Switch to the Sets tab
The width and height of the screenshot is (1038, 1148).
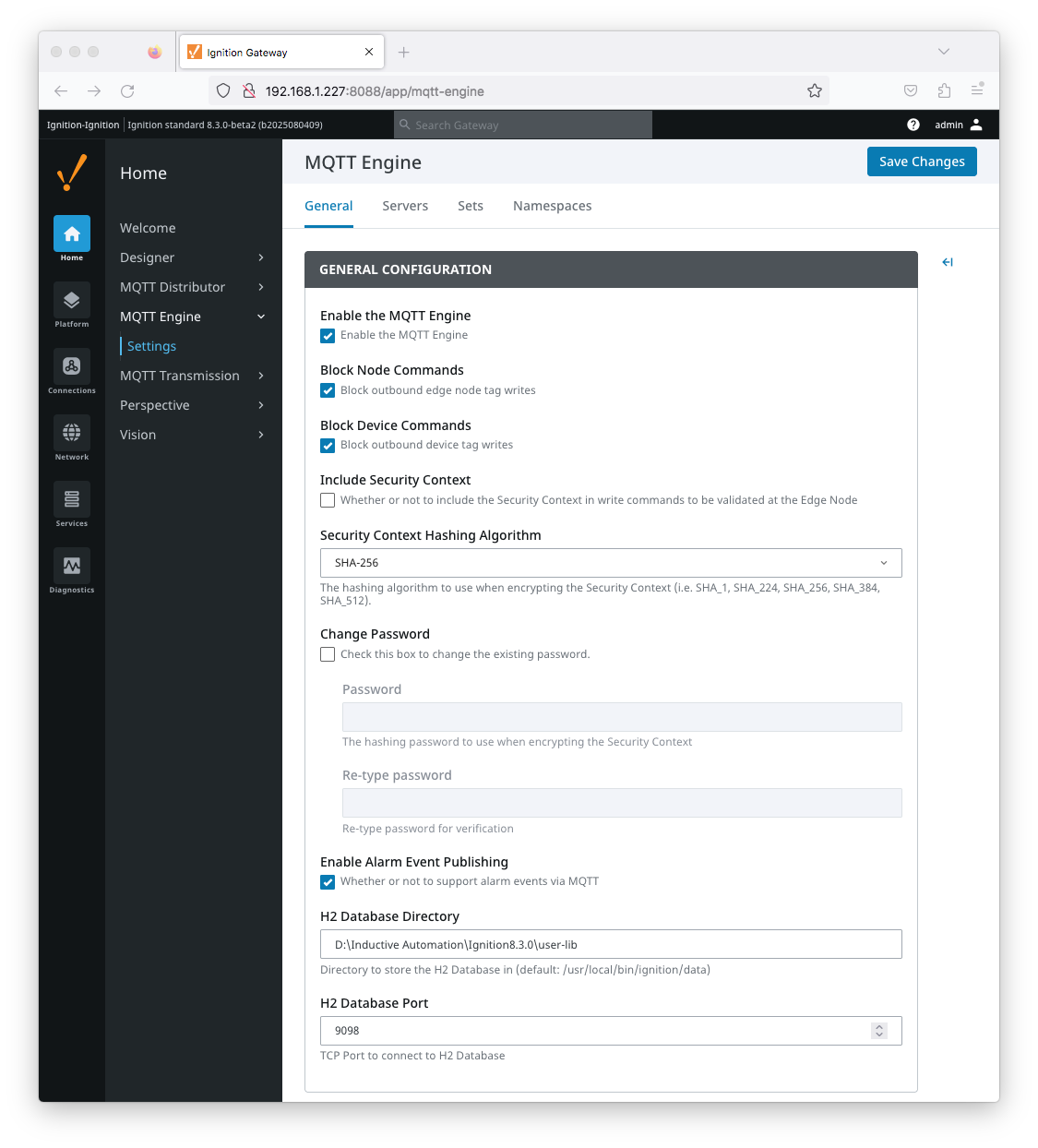coord(471,206)
